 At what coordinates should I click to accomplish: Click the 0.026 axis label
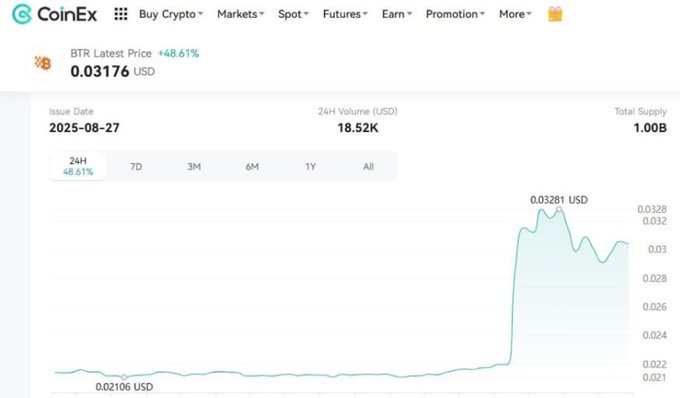pyautogui.click(x=655, y=307)
